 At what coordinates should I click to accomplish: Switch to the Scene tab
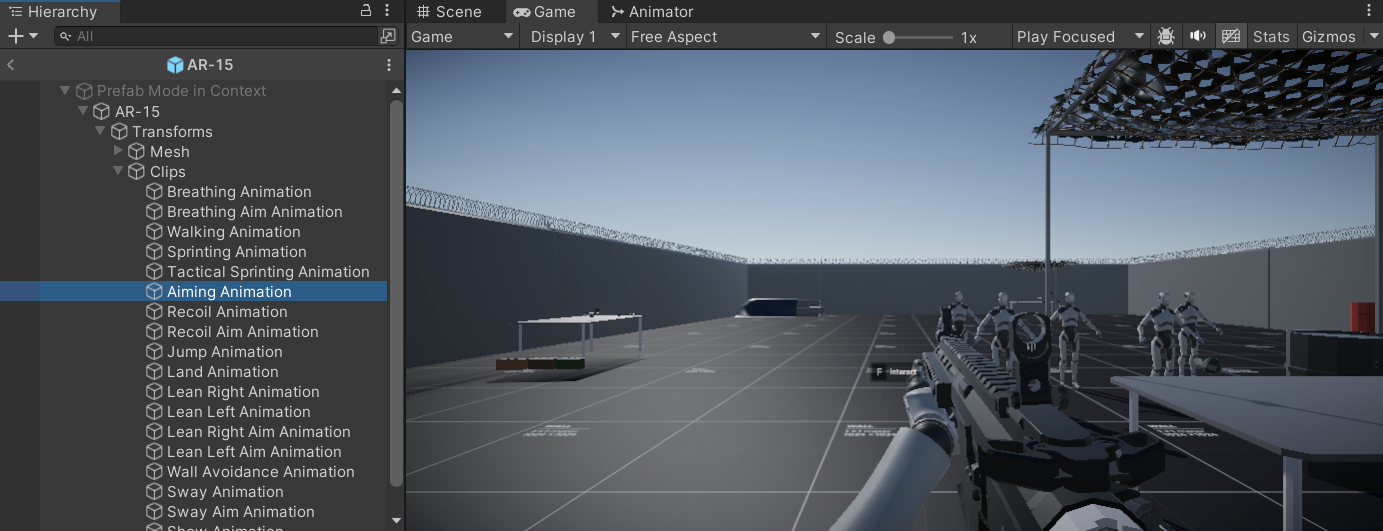450,12
